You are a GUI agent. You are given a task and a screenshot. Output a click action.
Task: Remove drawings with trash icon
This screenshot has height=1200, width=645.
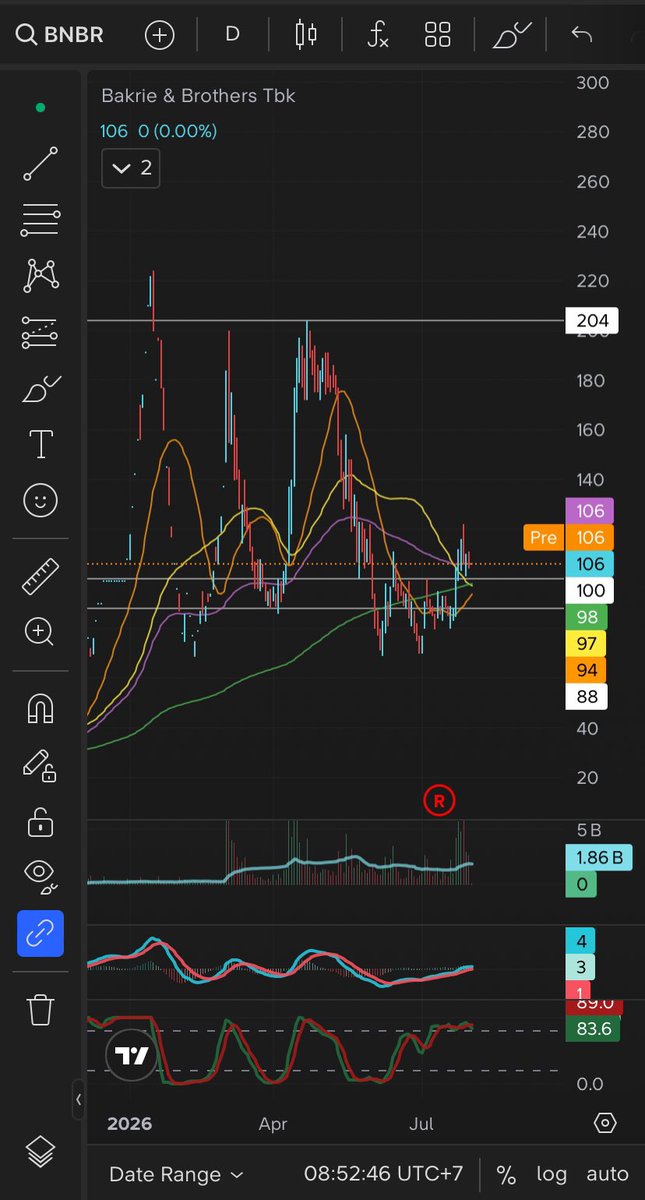[x=40, y=1009]
